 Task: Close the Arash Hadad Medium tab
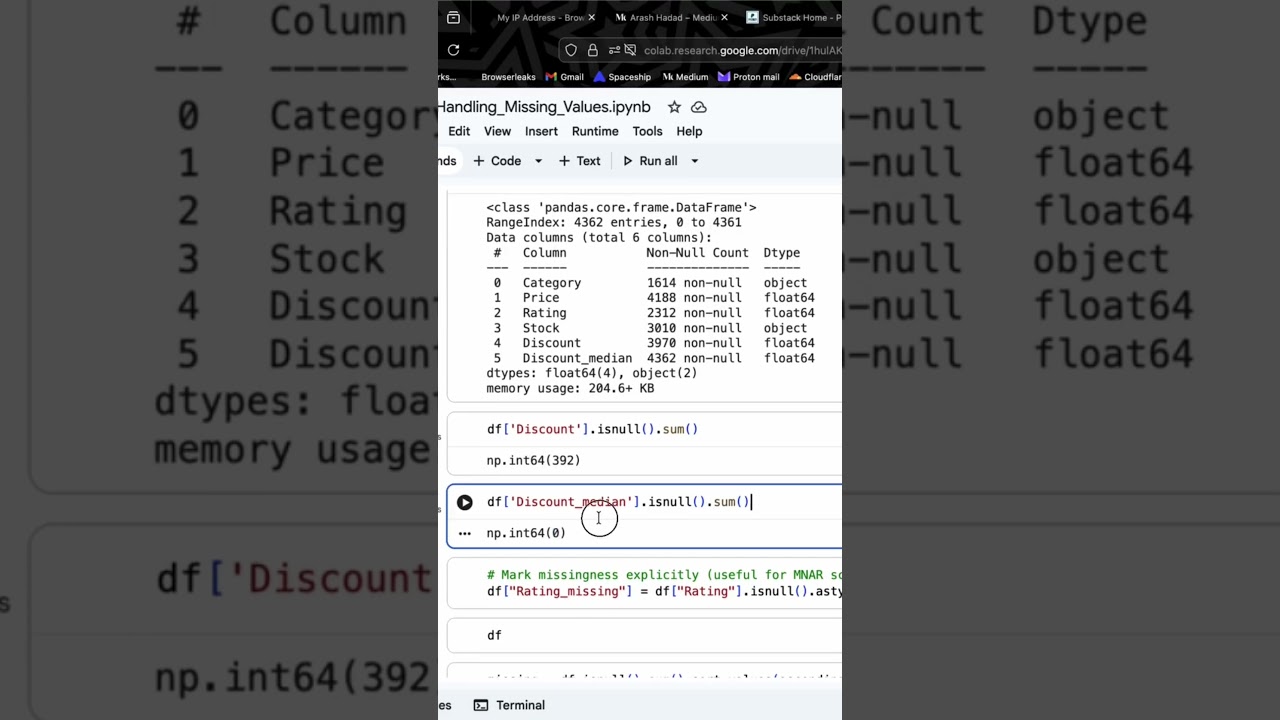pyautogui.click(x=724, y=18)
